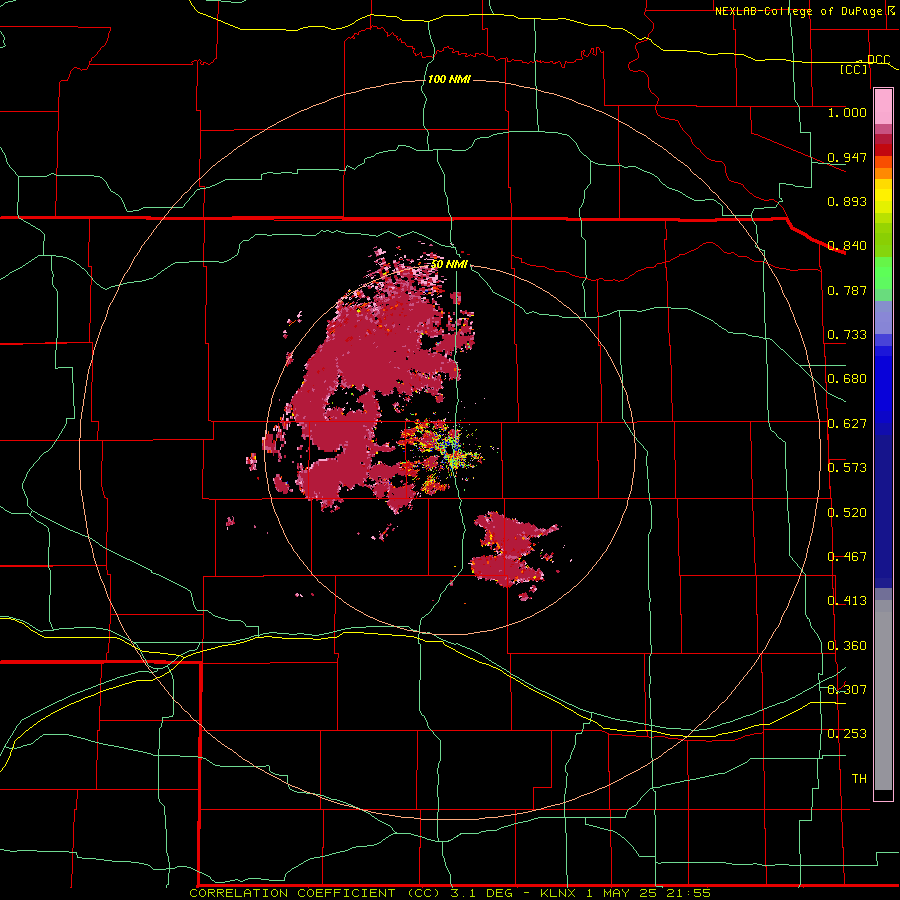Viewport: 900px width, 900px height.
Task: Click the KLNX radar site identifier
Action: coord(560,893)
